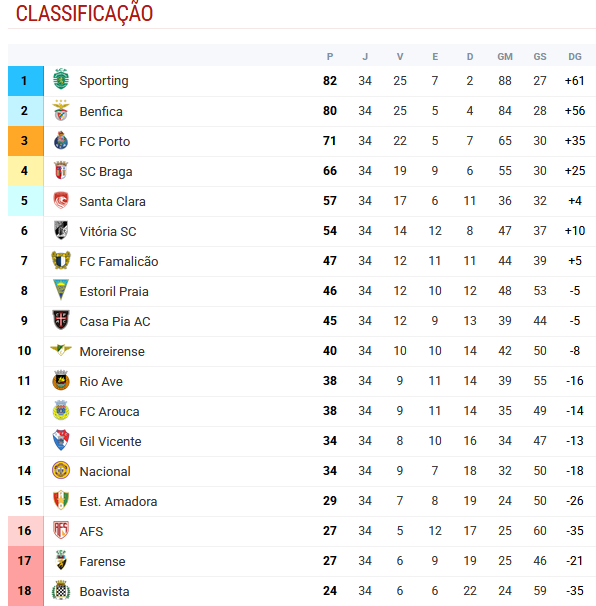
Task: Click the blue position 1 cell
Action: tap(26, 81)
